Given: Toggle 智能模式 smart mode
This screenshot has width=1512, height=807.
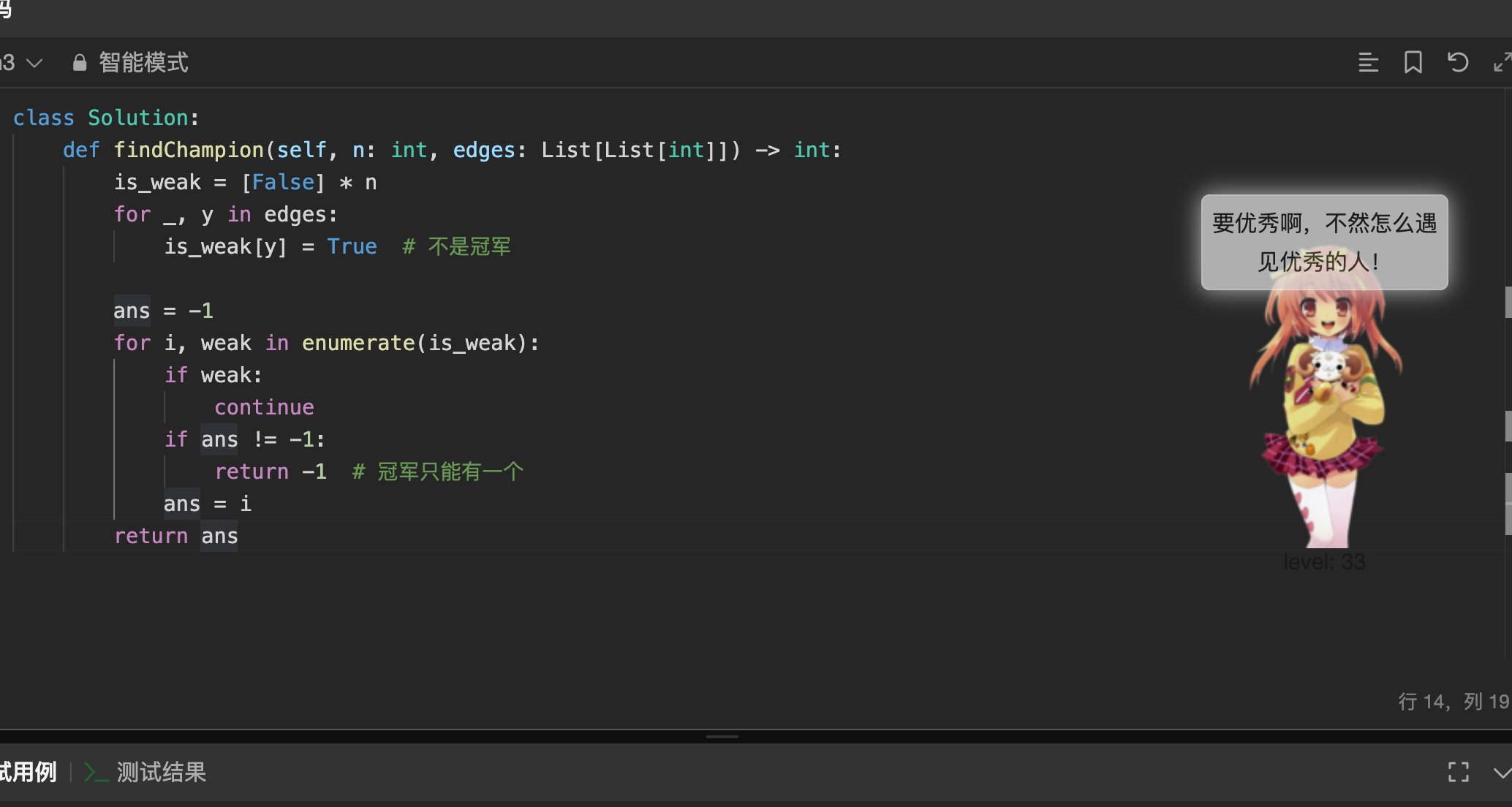Looking at the screenshot, I should tap(143, 63).
